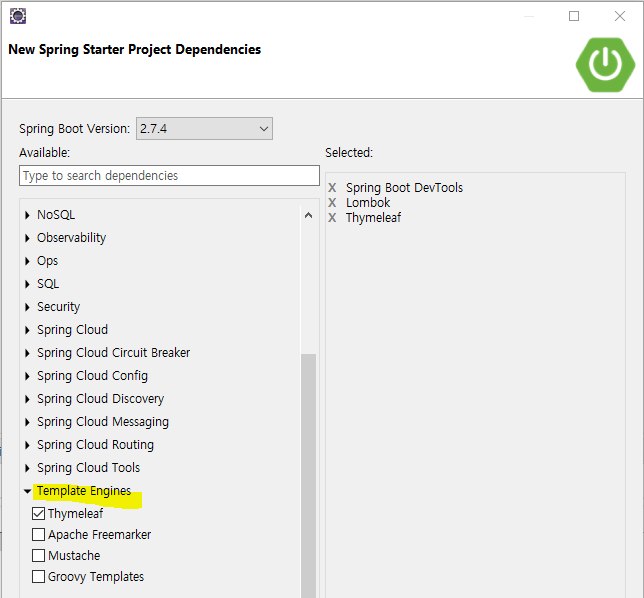
Task: Remove Spring Boot DevTools from selected list
Action: (332, 188)
